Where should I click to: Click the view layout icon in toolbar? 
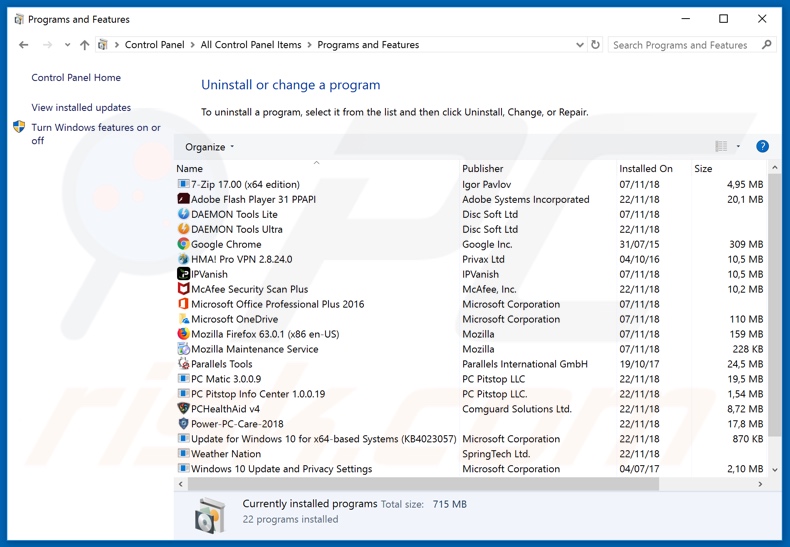point(721,147)
